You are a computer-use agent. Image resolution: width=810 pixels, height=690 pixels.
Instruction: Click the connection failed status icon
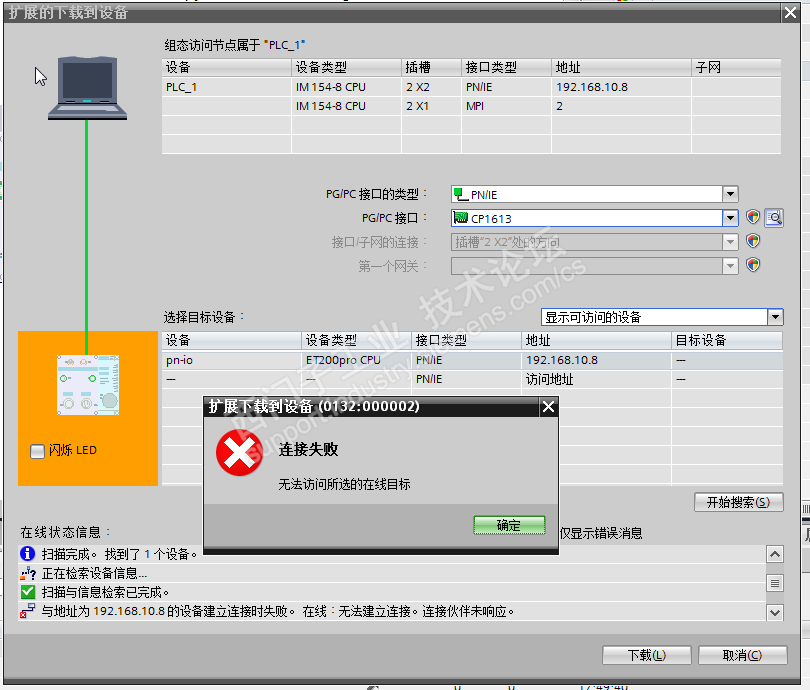(x=27, y=610)
